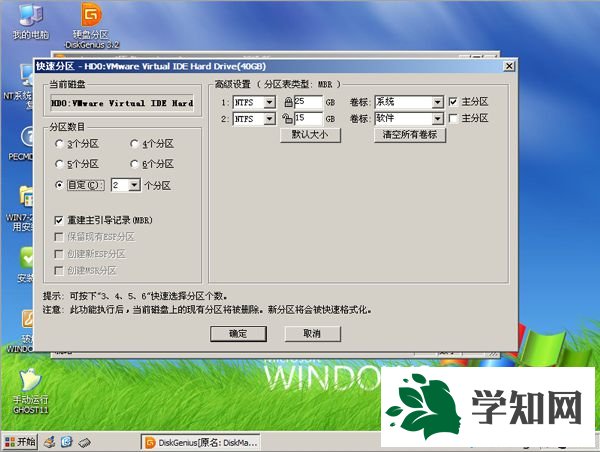
Task: Click the size field showing 25 GB
Action: click(x=308, y=102)
